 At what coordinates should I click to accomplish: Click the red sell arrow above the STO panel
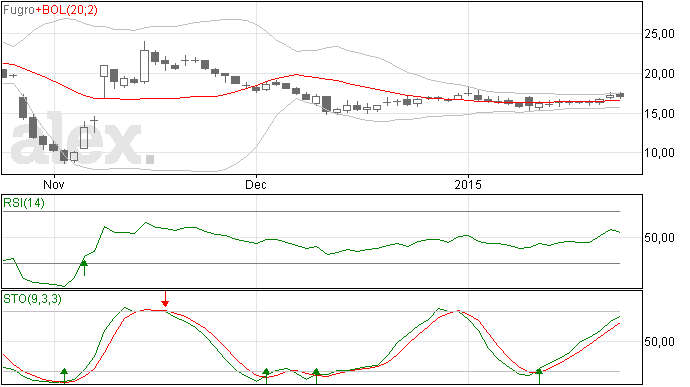pyautogui.click(x=165, y=299)
